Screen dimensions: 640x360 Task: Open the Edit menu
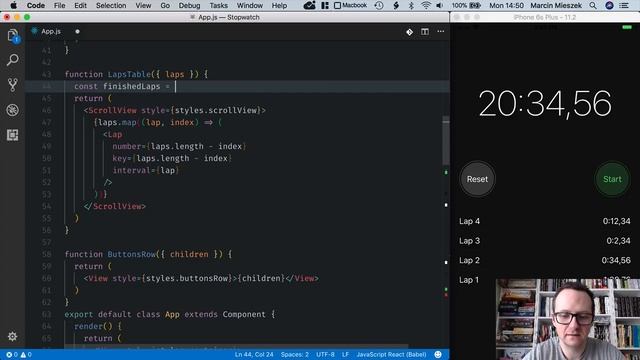(80, 5)
